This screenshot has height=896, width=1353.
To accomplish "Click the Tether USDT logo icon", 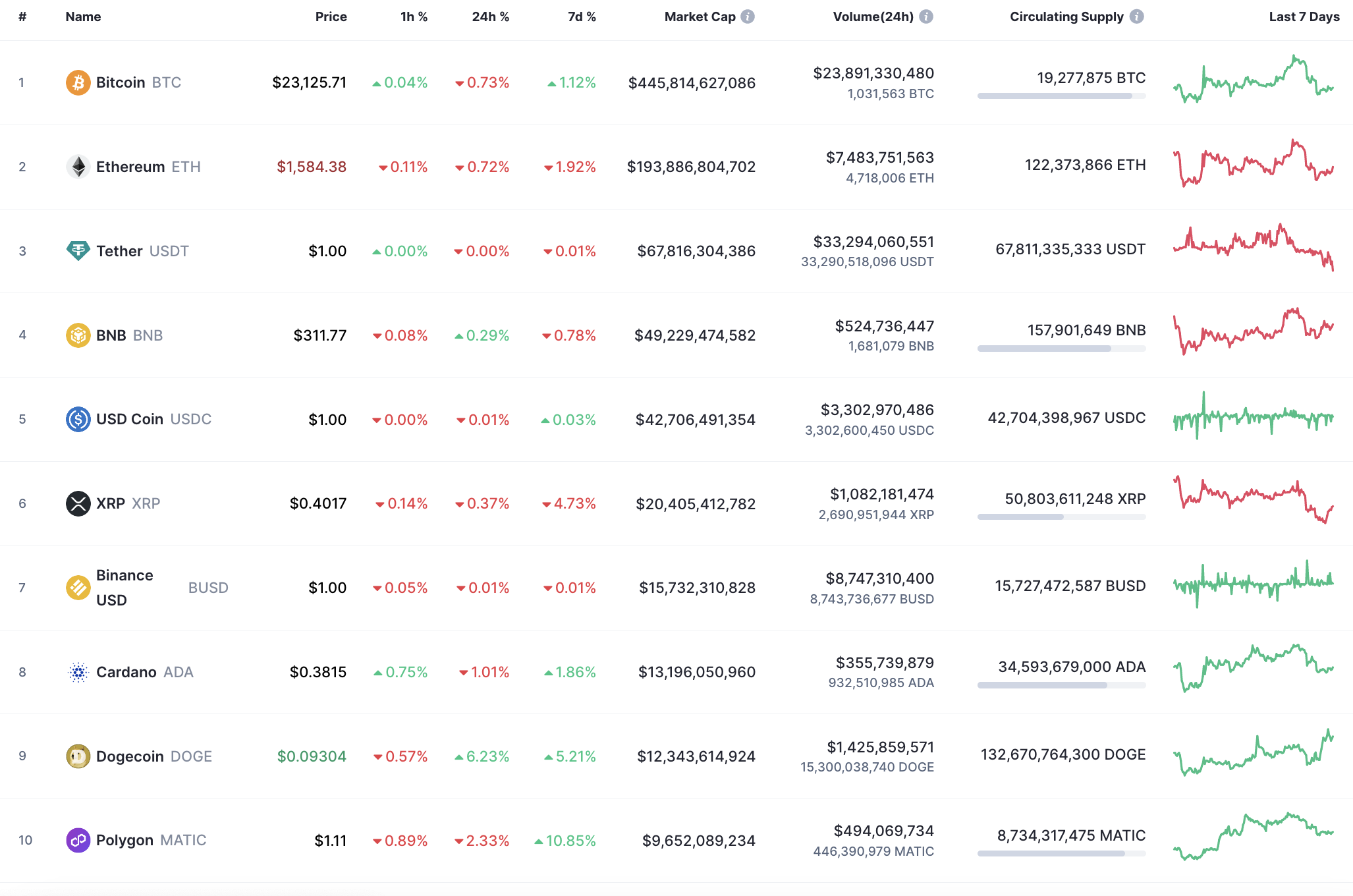I will pyautogui.click(x=78, y=250).
